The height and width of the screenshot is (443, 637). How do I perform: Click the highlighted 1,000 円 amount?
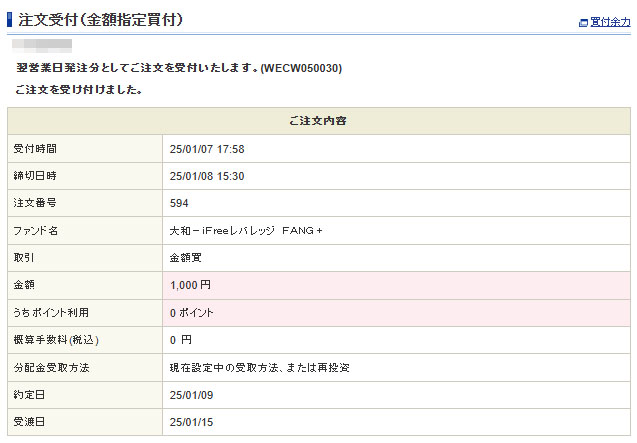190,285
